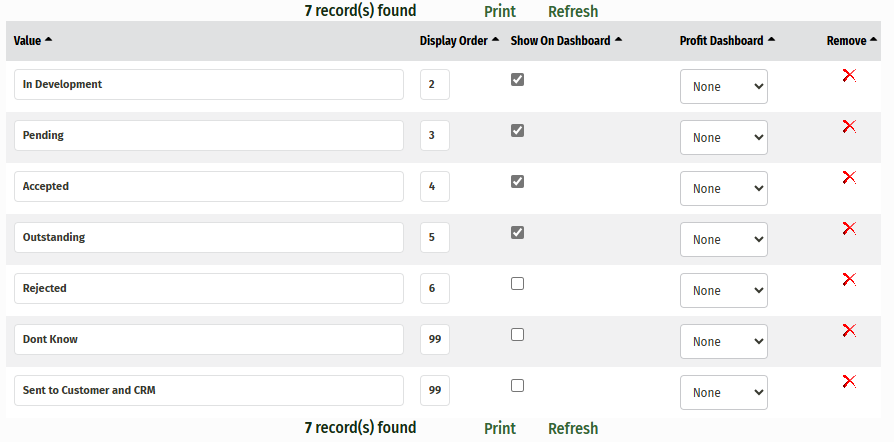This screenshot has height=442, width=894.
Task: Remove the Accepted status row
Action: tap(849, 177)
